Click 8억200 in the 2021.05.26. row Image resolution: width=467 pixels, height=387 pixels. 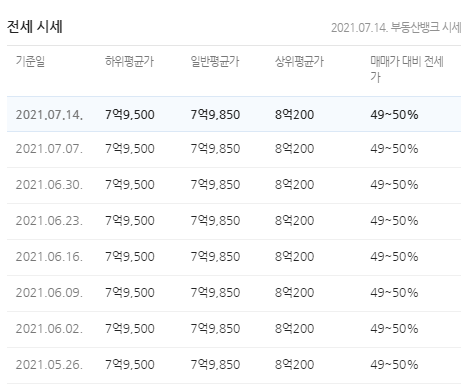(x=294, y=365)
